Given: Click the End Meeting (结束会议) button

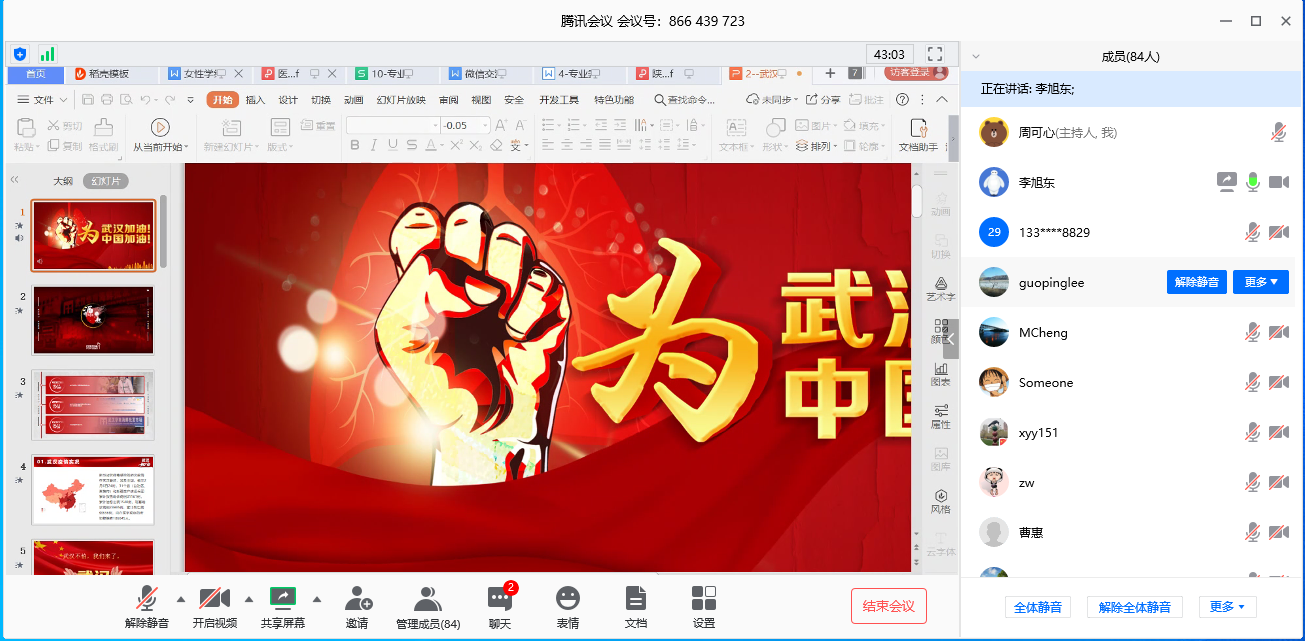Looking at the screenshot, I should (888, 606).
